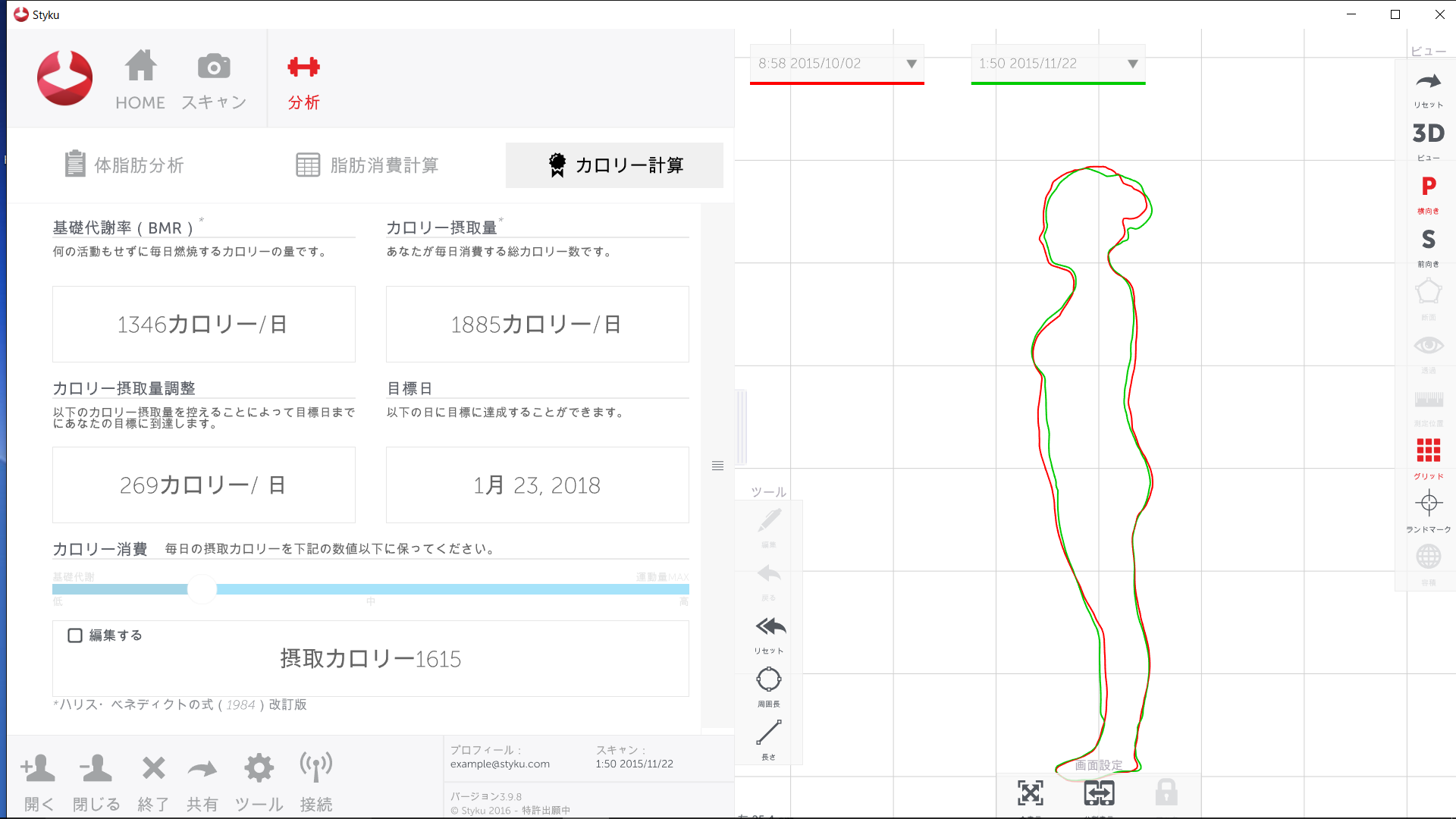Click the 摂取カロリー1615 value

point(371,659)
